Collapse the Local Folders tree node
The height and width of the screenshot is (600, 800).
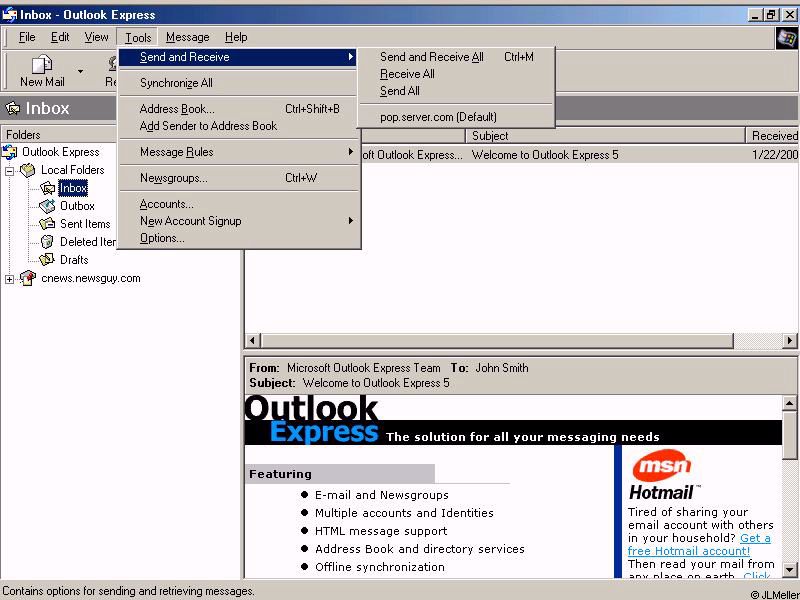coord(10,171)
